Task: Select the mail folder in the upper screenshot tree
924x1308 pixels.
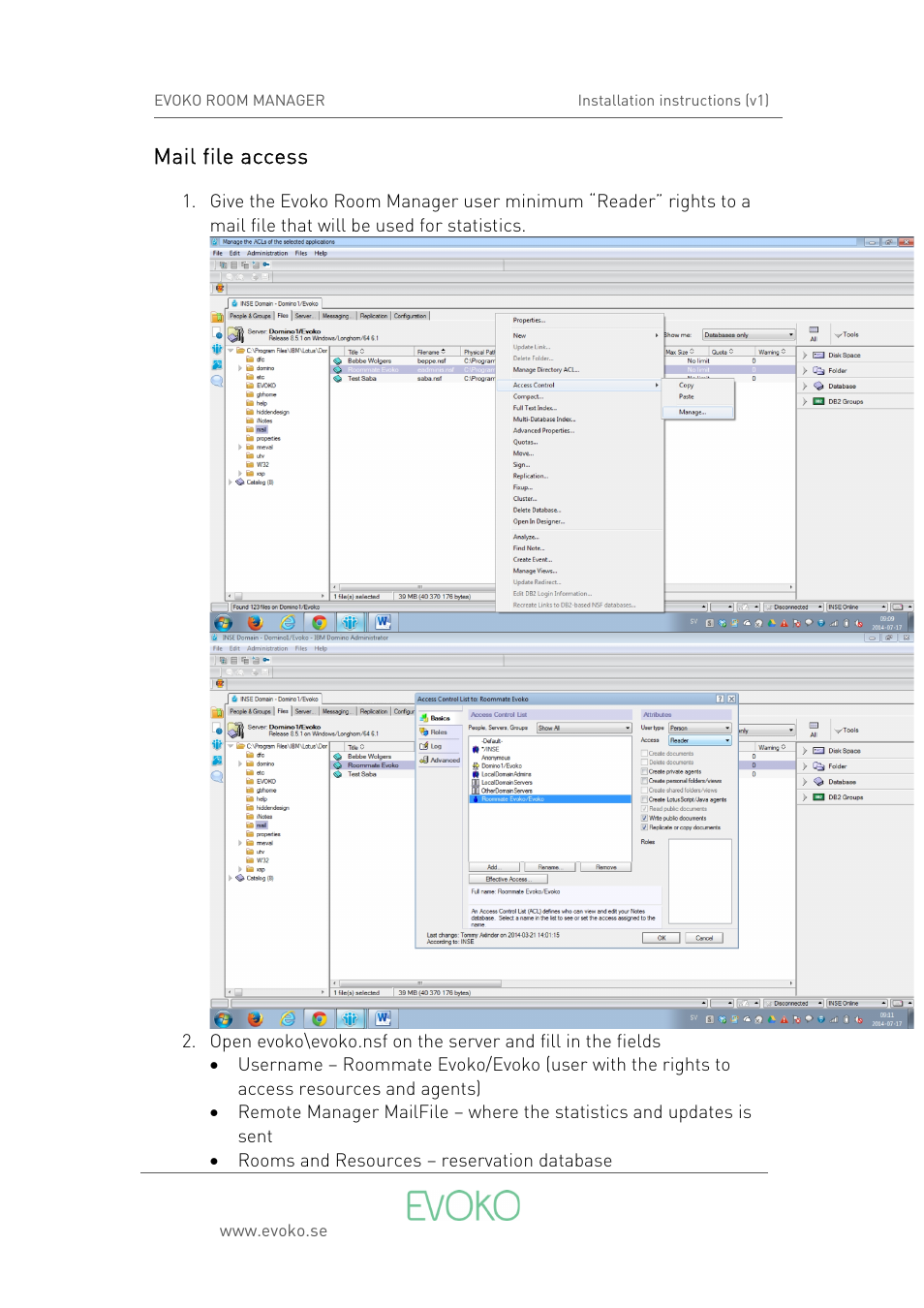Action: [x=262, y=429]
